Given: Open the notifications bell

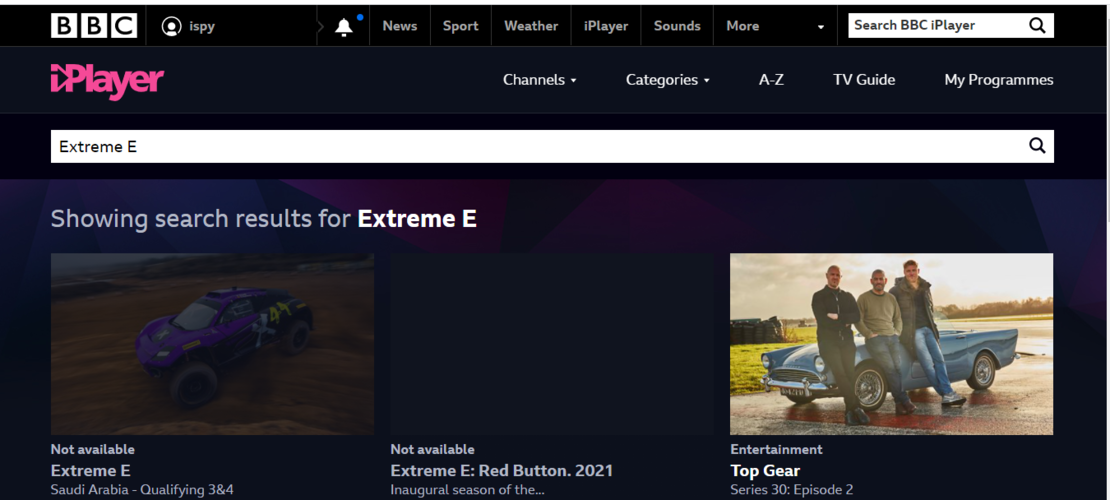Looking at the screenshot, I should (343, 26).
